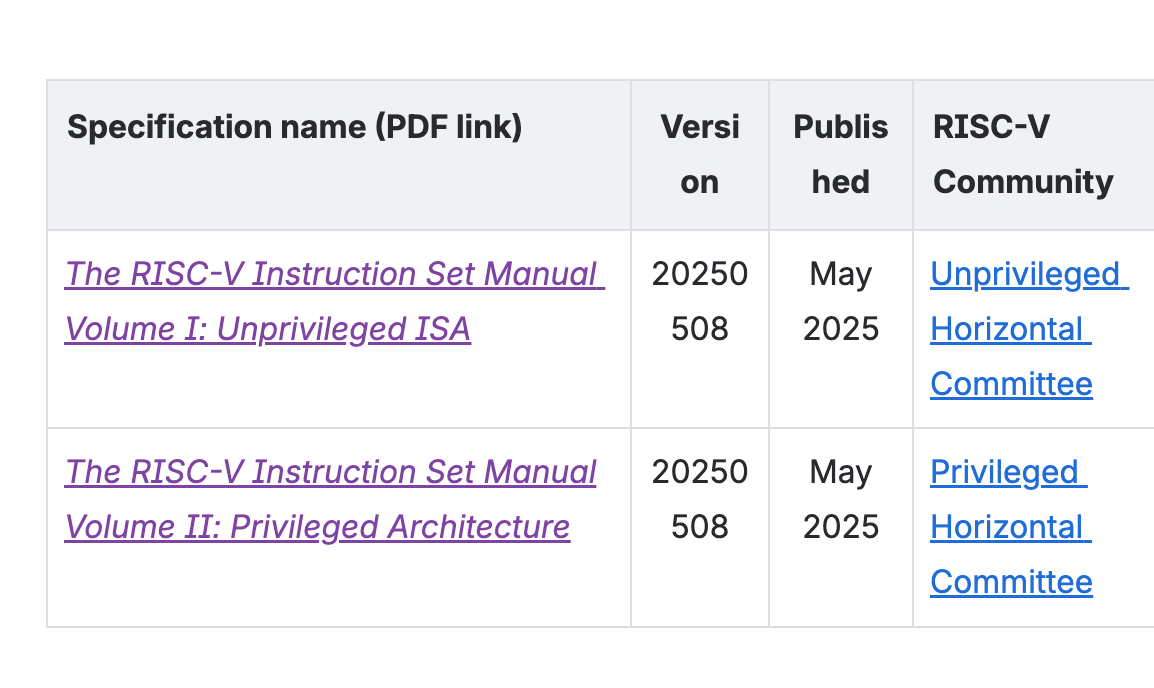The height and width of the screenshot is (688, 1154).
Task: Open the "Privileged" committee link word
Action: click(x=1004, y=472)
